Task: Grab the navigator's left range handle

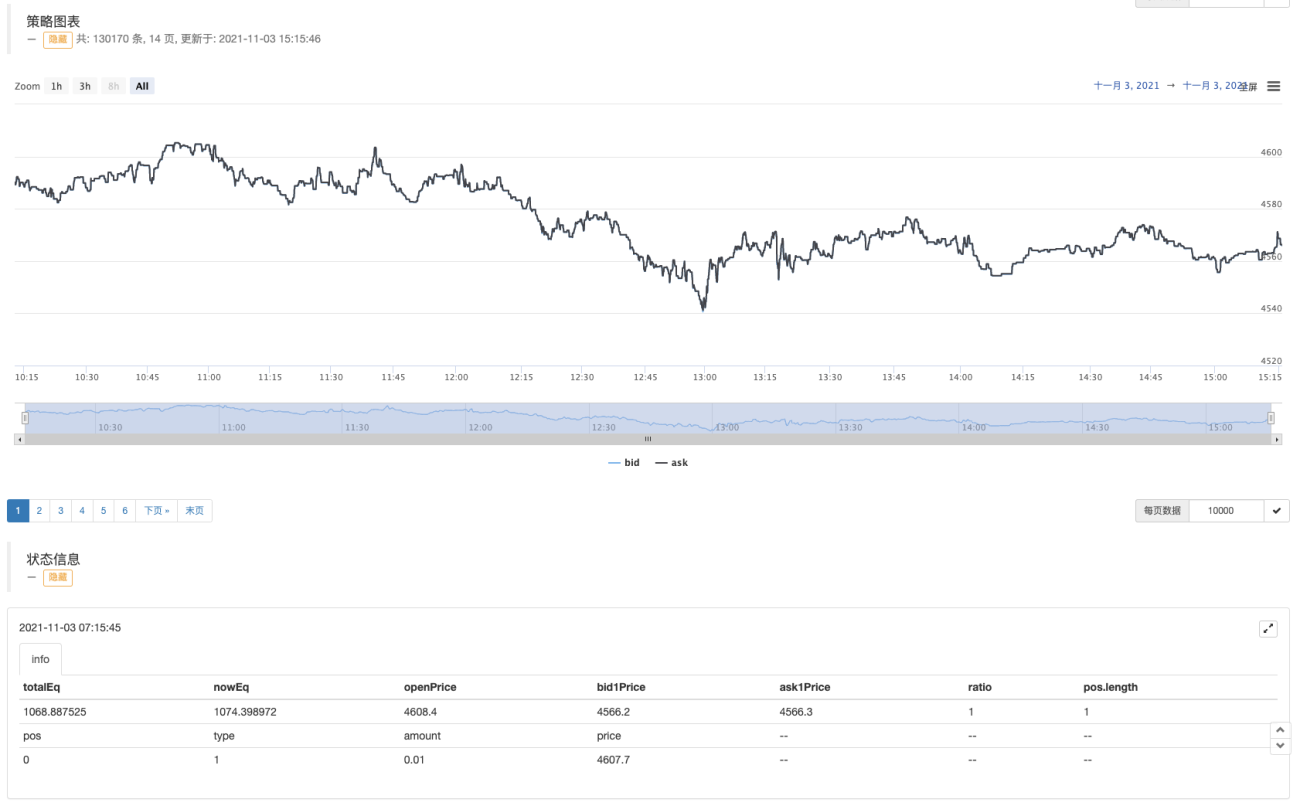Action: point(24,418)
